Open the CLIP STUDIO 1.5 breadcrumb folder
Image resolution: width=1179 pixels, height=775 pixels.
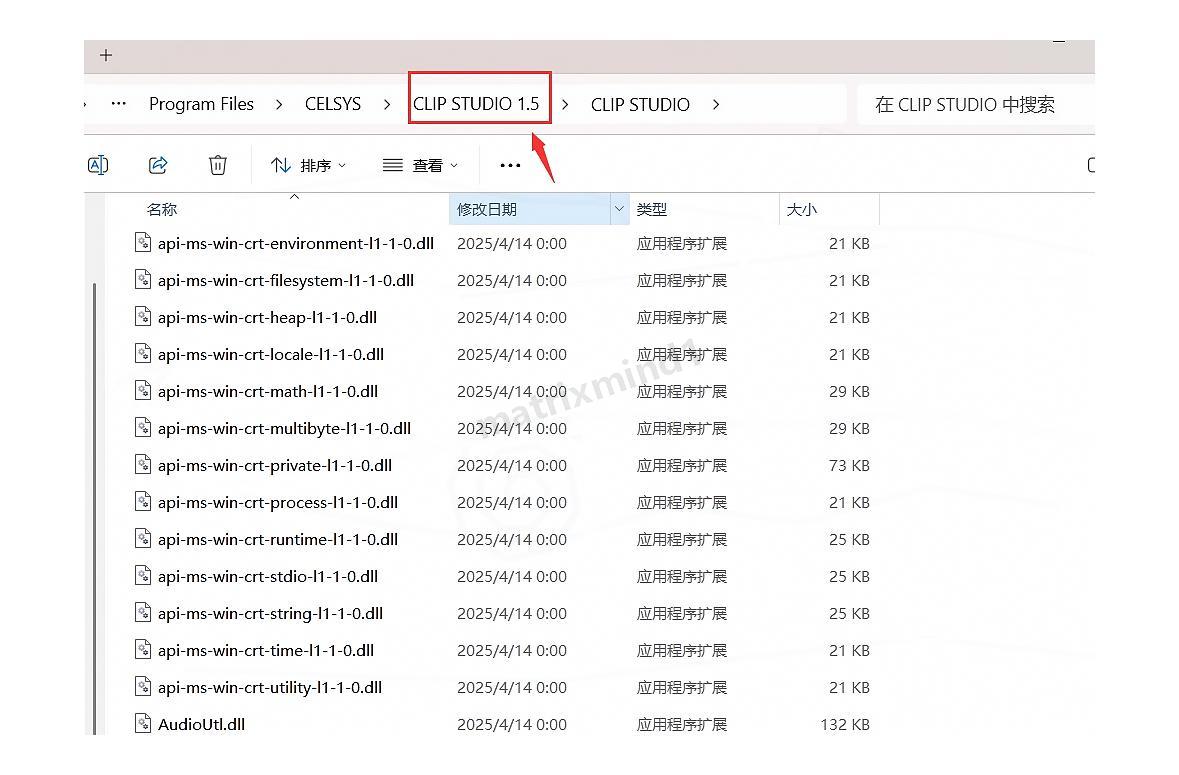point(476,104)
